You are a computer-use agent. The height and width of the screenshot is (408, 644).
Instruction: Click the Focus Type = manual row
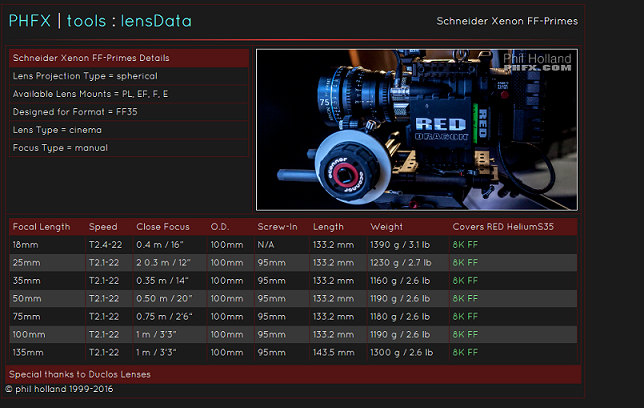(x=60, y=148)
